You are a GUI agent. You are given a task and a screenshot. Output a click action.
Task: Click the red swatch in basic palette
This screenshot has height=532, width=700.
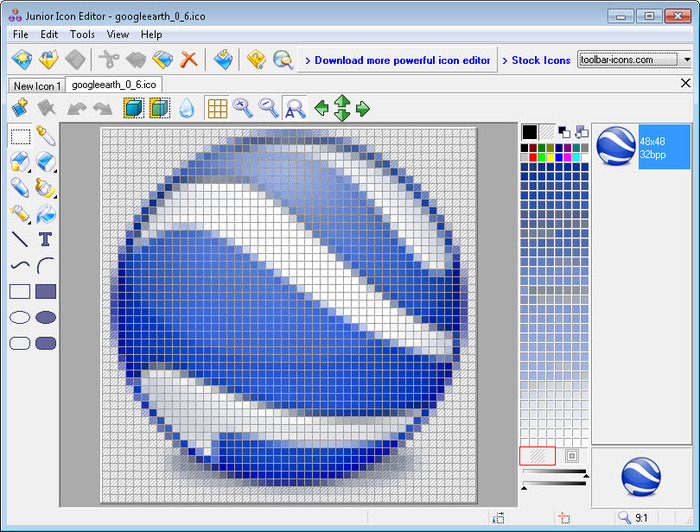pos(533,157)
